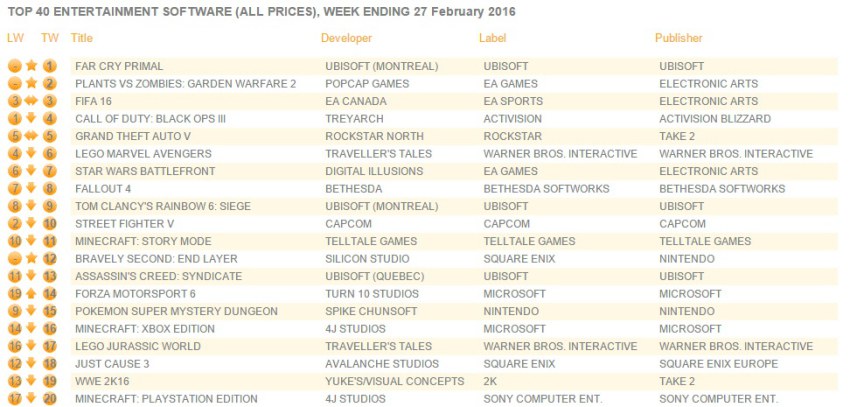Viewport: 850px width, 407px height.
Task: Click the this-week rank 10 badge
Action: (50, 223)
